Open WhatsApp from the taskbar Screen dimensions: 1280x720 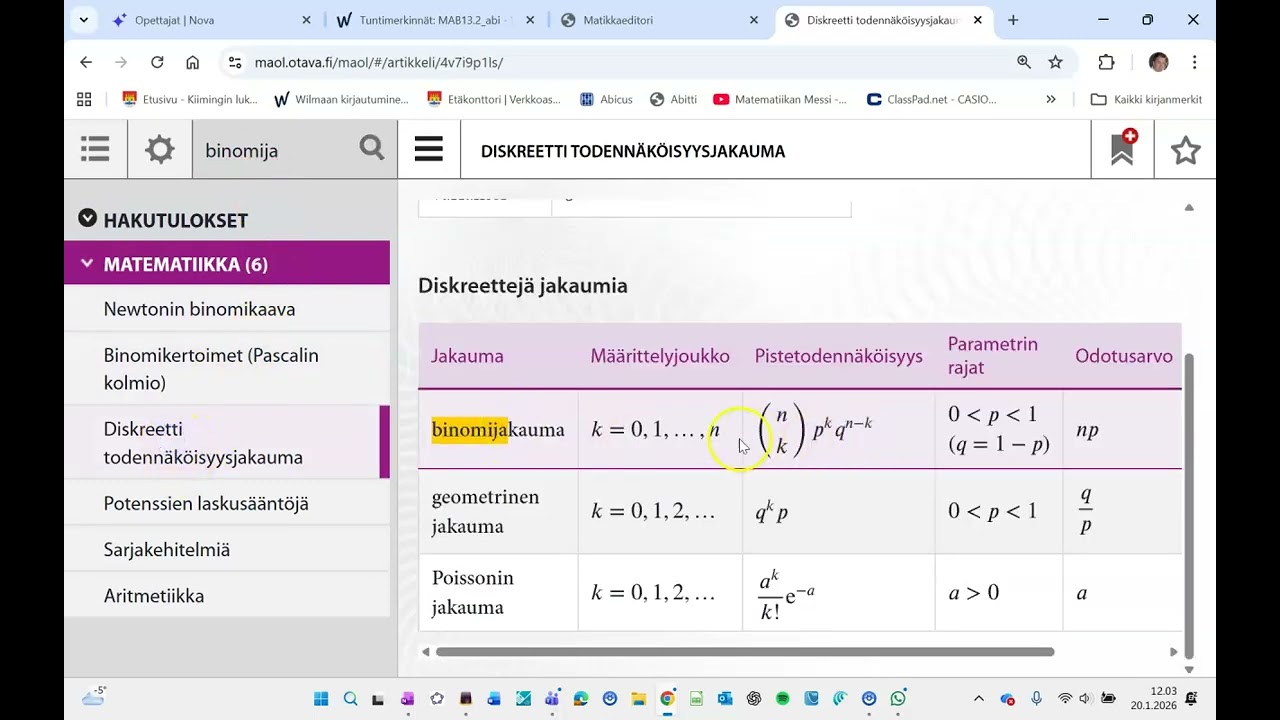898,699
